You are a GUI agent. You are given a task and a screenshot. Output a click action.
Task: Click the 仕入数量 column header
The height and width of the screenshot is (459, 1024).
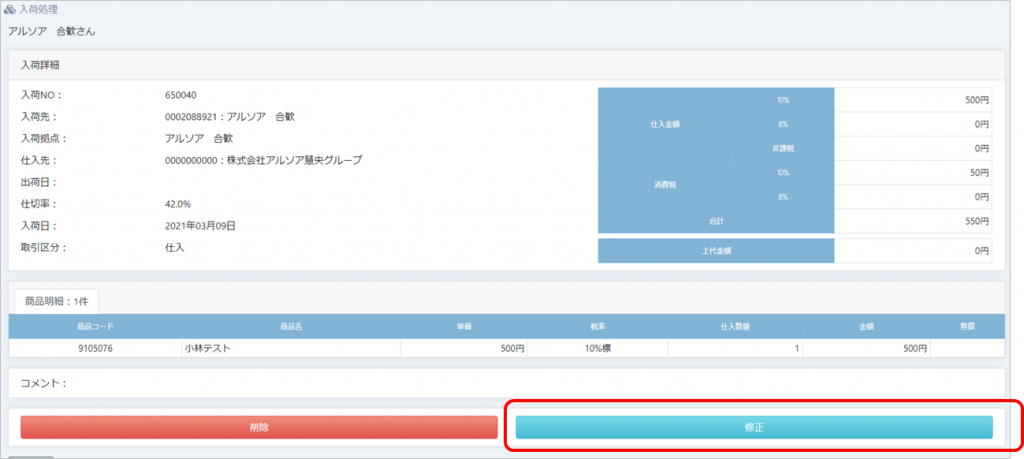click(735, 326)
